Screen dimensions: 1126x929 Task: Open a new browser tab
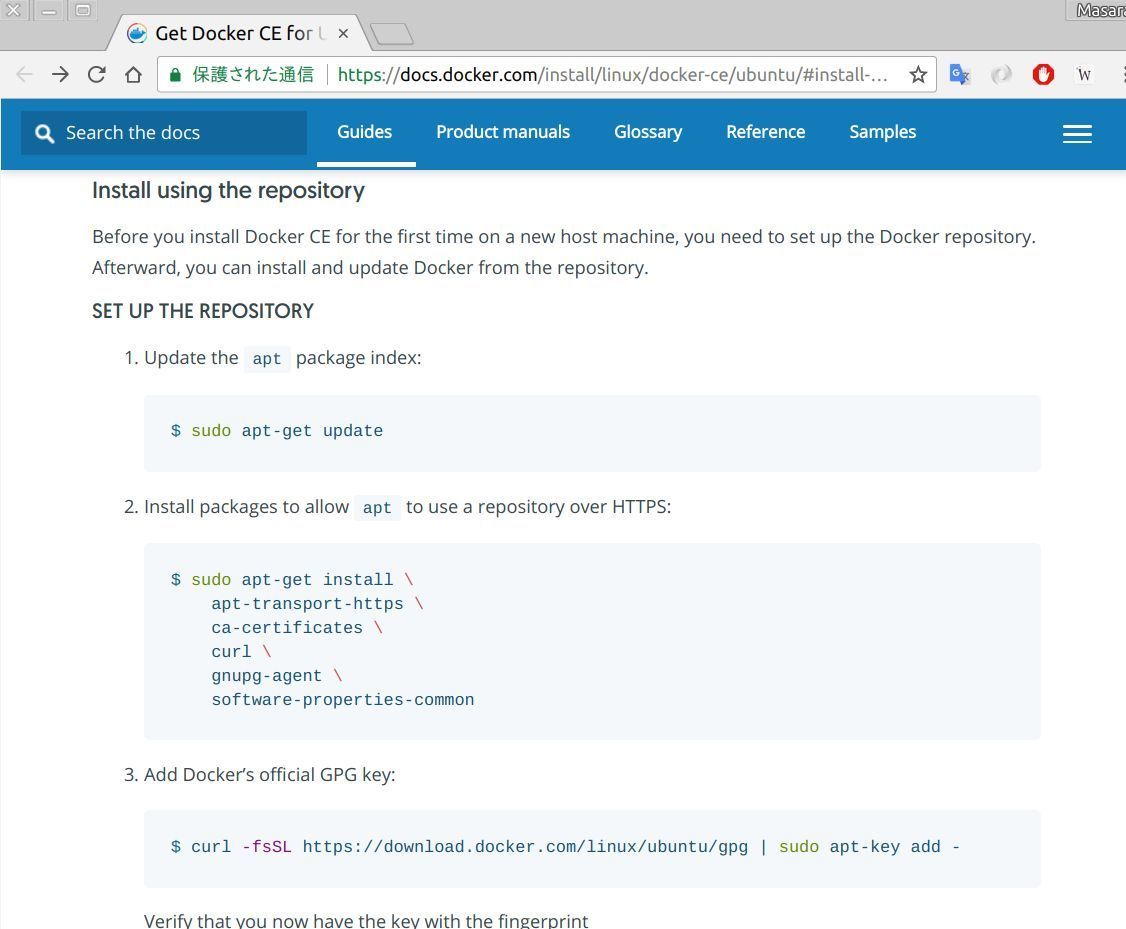[x=391, y=34]
